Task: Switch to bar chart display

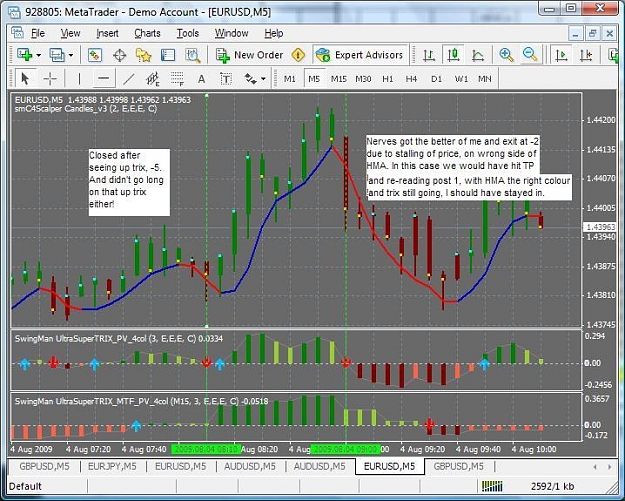Action: pos(429,55)
